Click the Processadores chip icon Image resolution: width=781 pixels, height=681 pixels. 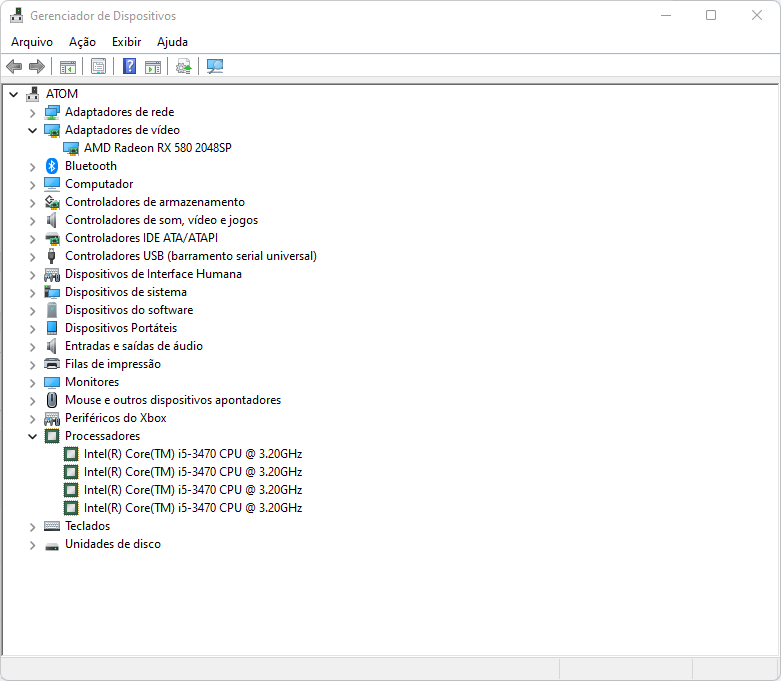[52, 436]
